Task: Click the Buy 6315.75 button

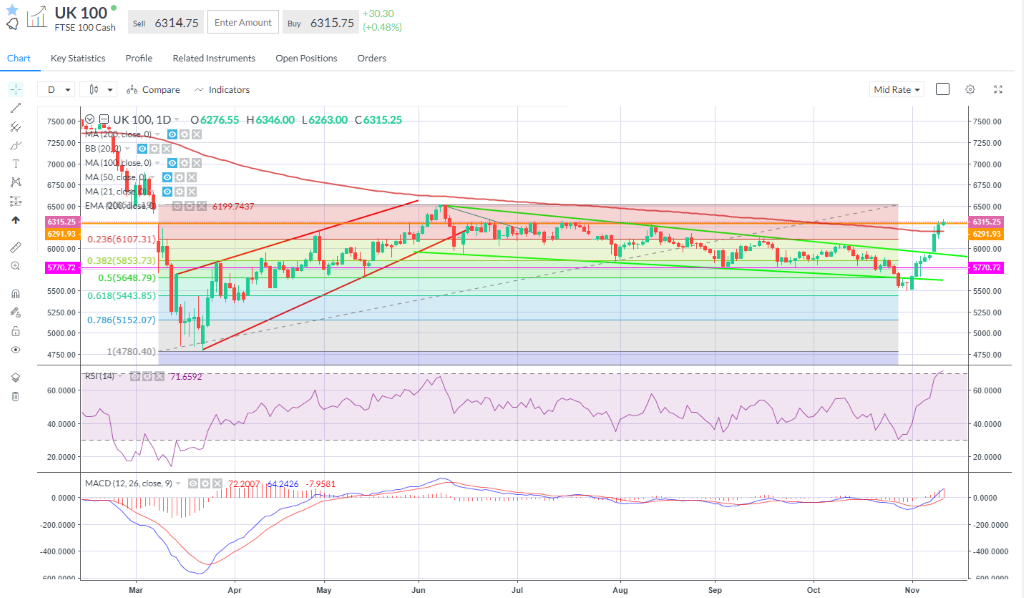Action: 321,23
